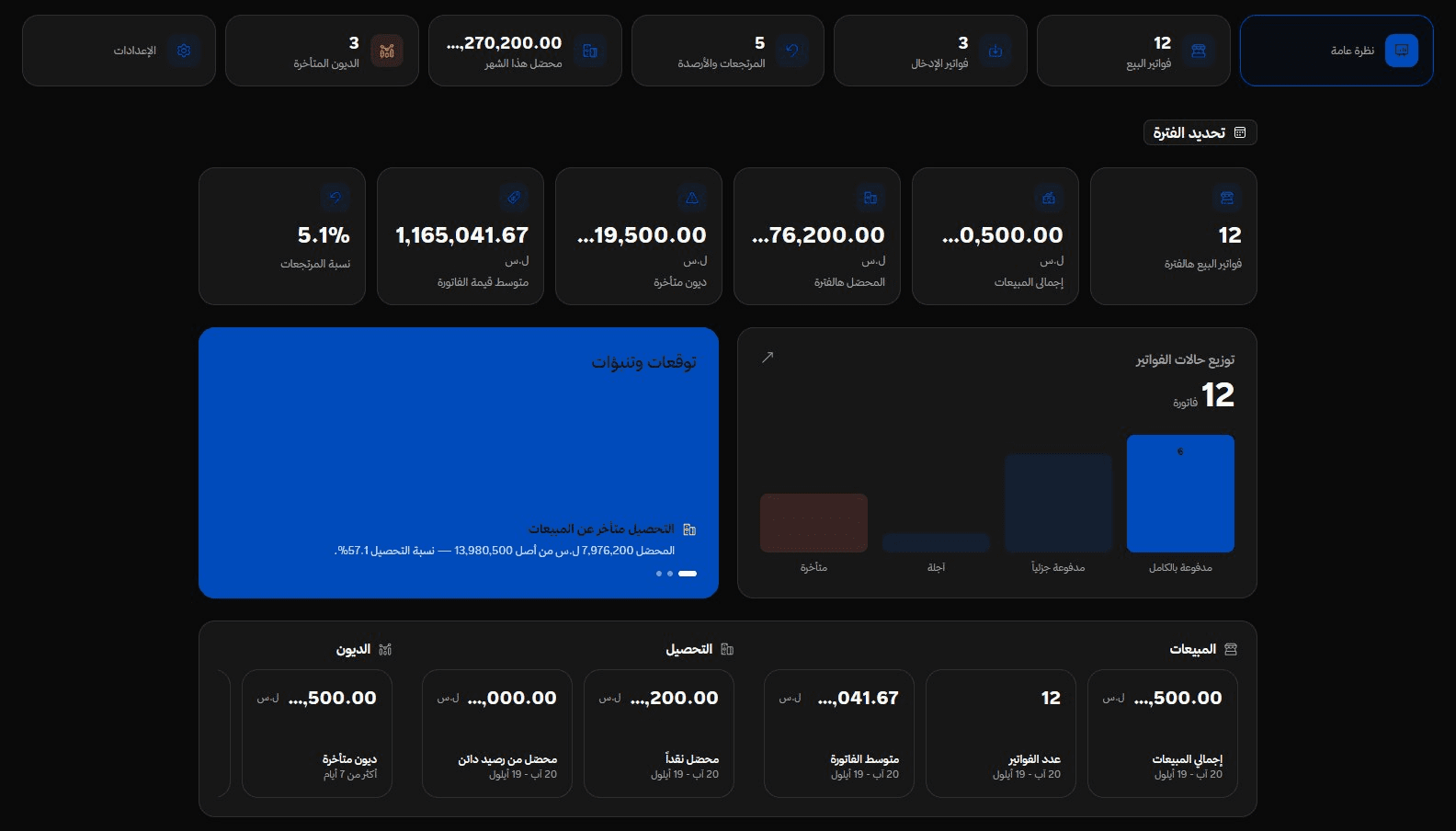Select the متأخرة red bar
1456x831 pixels.
(813, 523)
